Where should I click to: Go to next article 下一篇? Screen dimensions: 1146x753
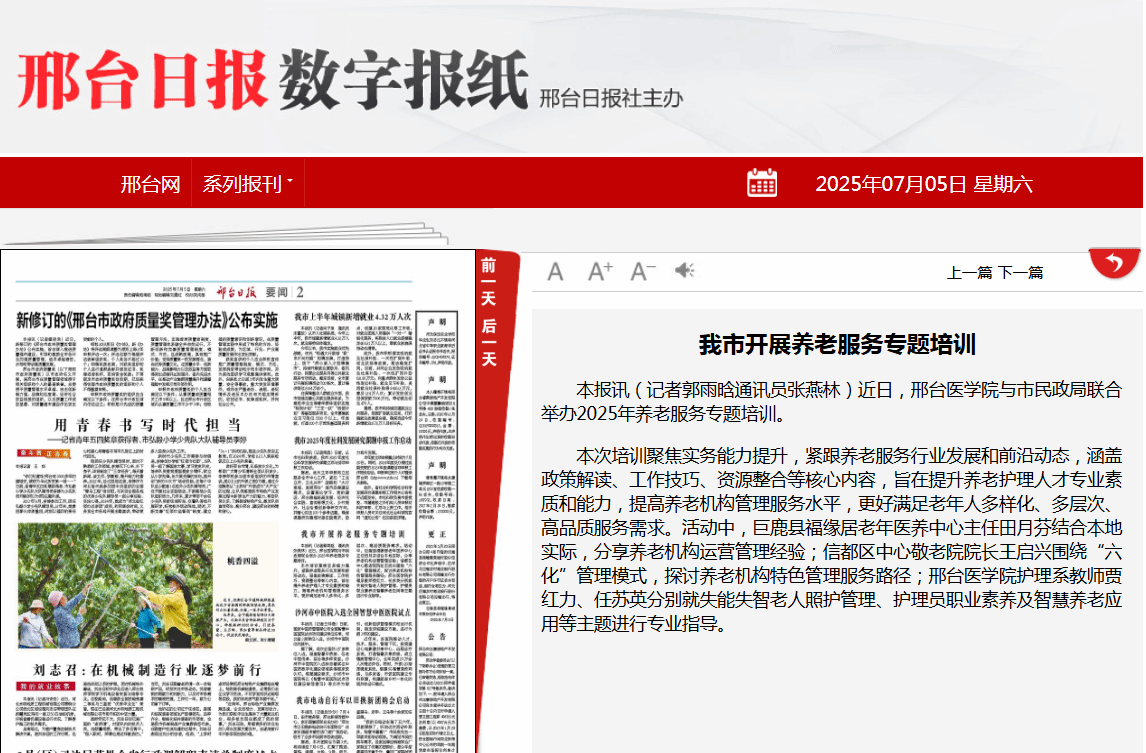[1021, 272]
